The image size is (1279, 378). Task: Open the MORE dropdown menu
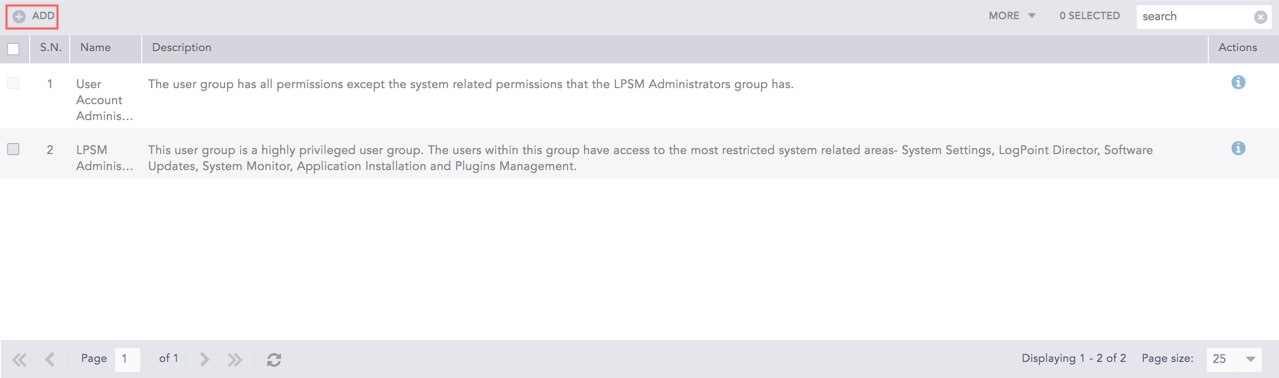(x=1012, y=16)
